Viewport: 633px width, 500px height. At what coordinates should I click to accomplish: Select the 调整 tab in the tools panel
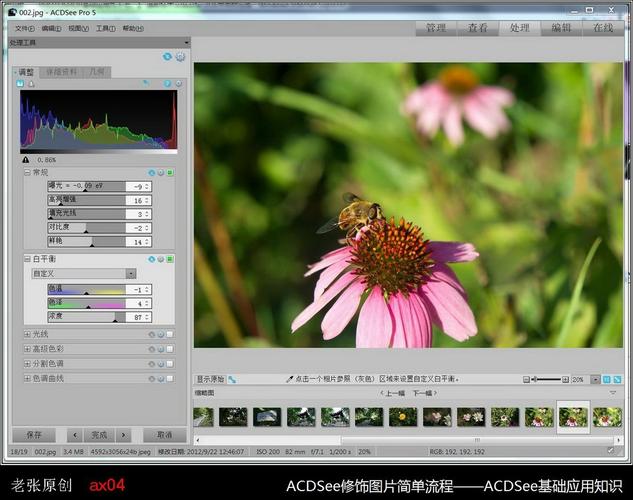(25, 73)
